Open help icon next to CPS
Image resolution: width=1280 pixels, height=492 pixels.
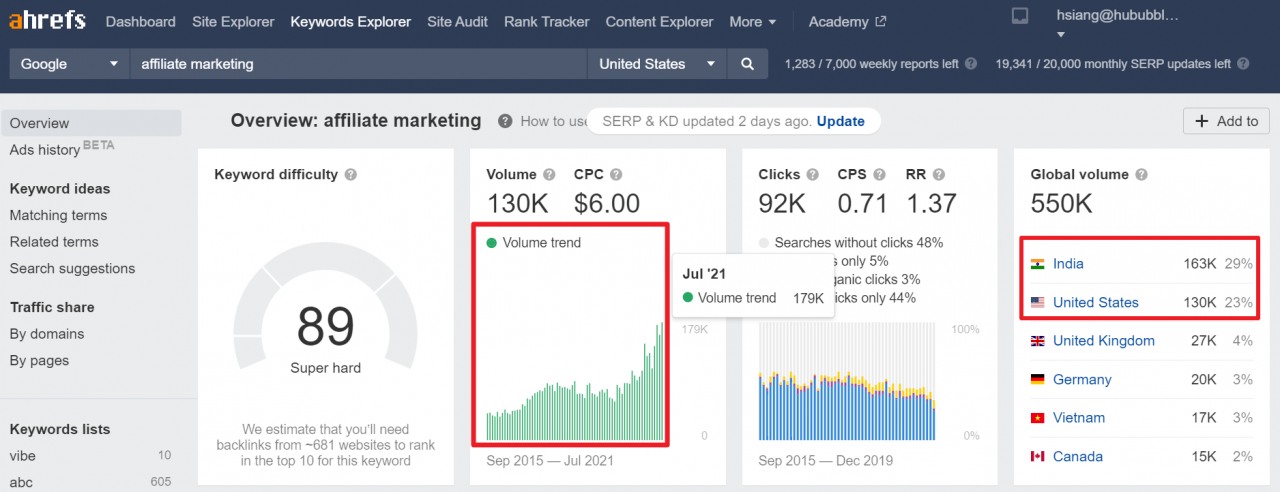coord(881,174)
